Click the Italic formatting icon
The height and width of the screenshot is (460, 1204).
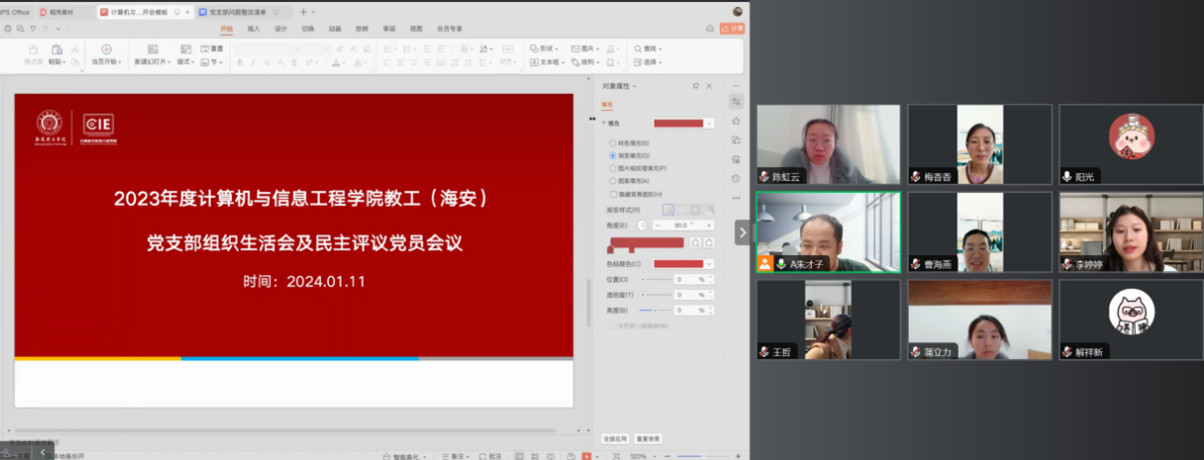click(x=253, y=62)
